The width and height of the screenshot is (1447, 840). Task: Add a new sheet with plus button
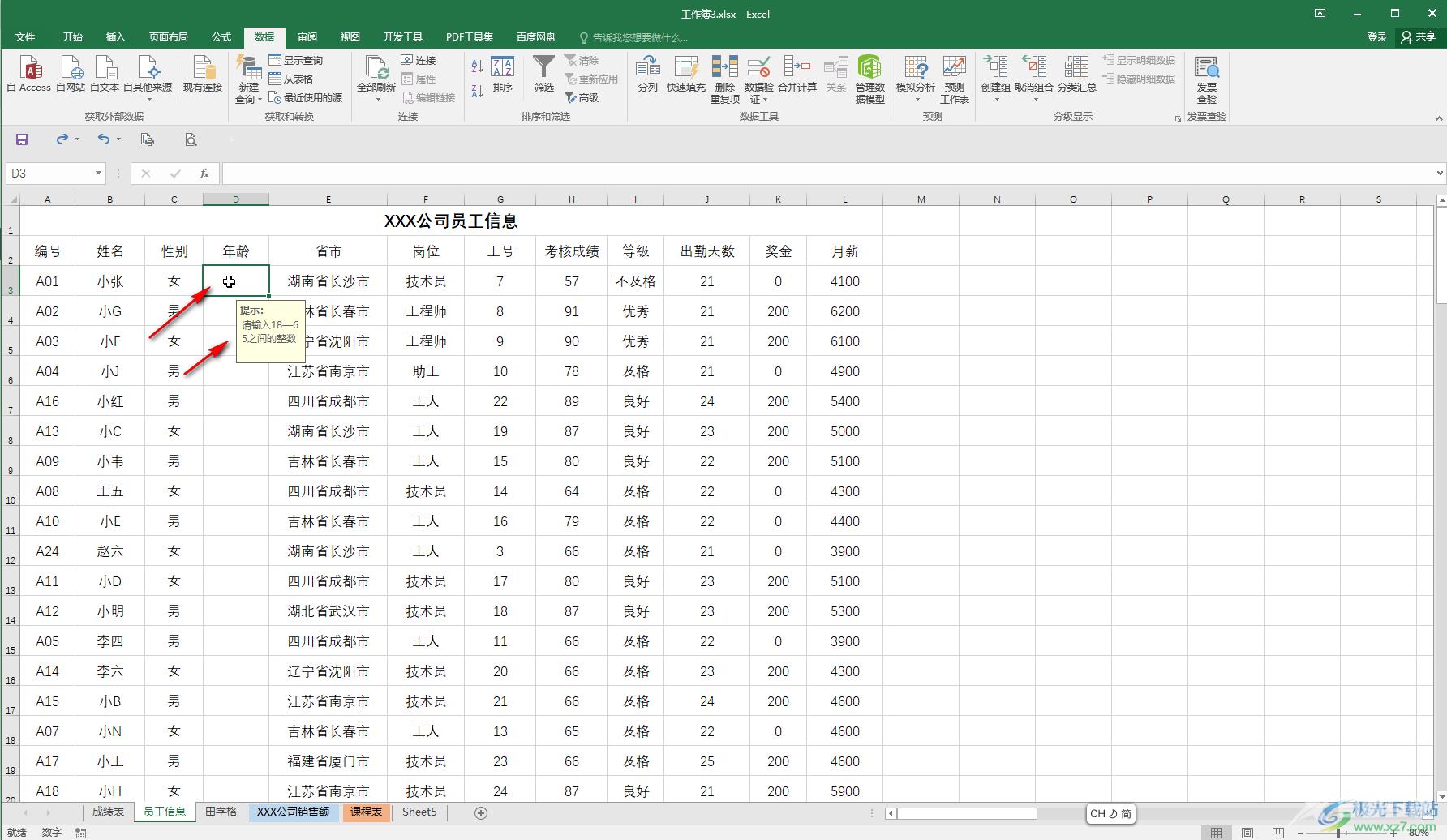(481, 812)
